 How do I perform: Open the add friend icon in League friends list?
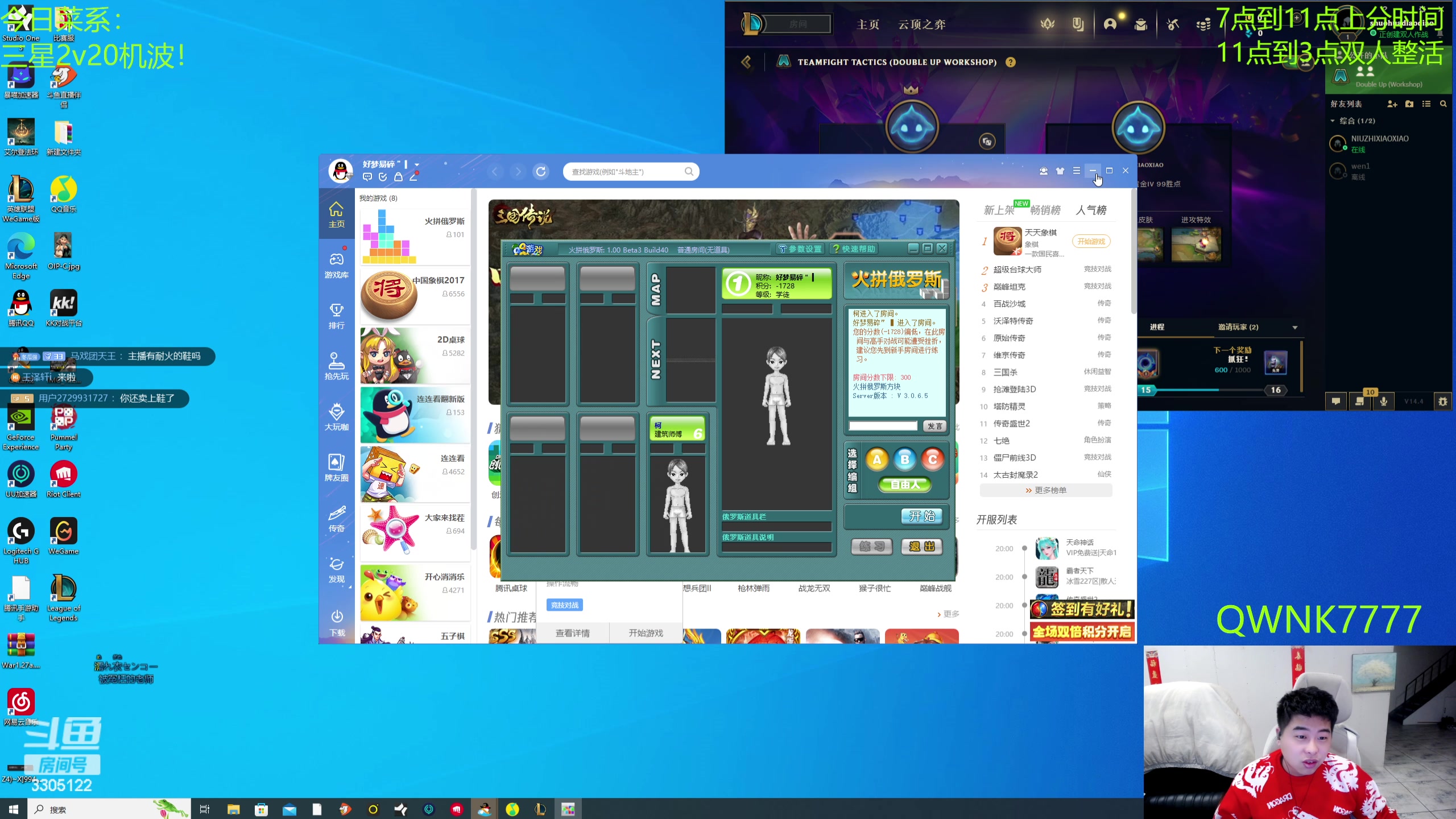[x=1392, y=104]
